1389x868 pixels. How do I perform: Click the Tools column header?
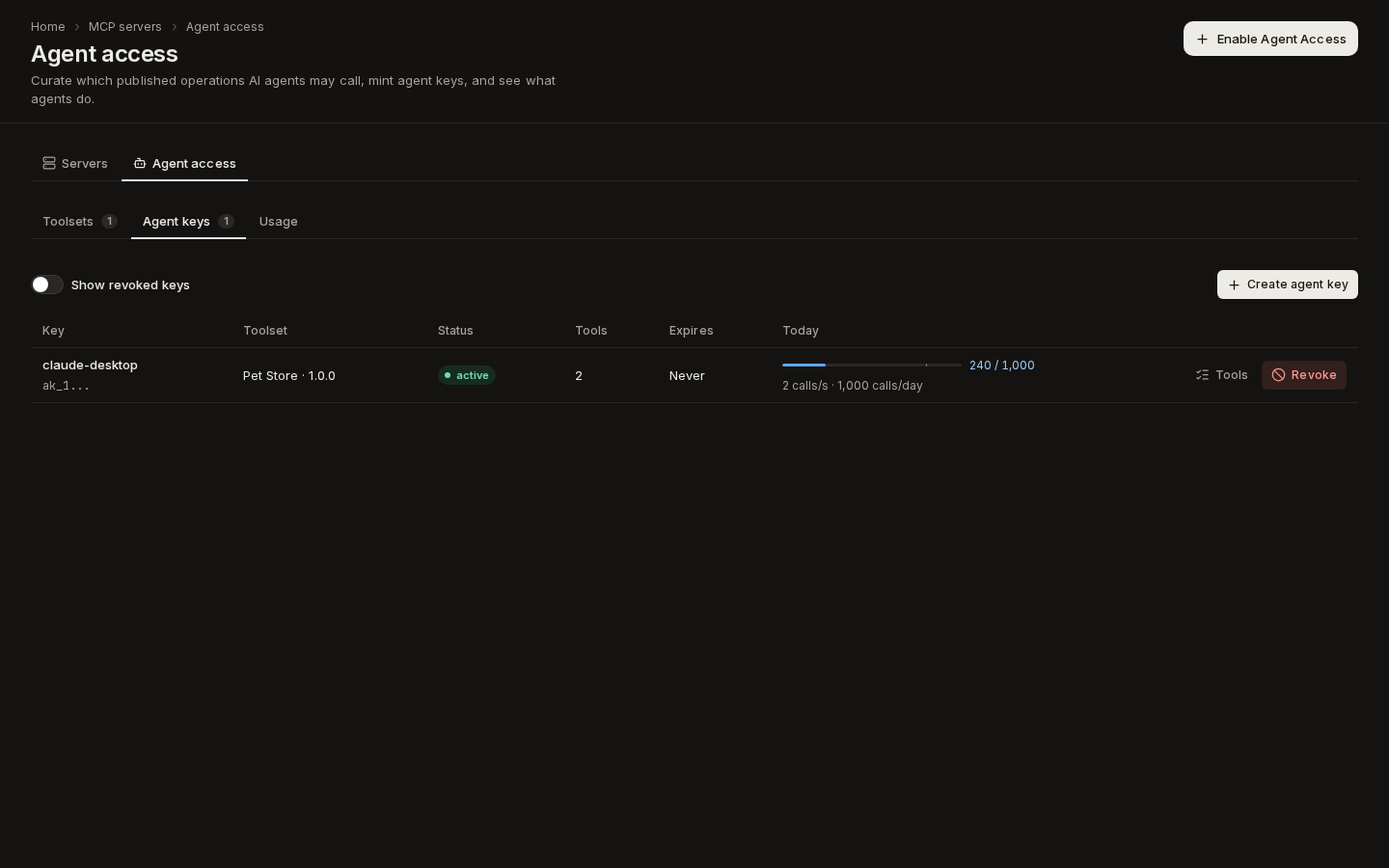tap(591, 330)
